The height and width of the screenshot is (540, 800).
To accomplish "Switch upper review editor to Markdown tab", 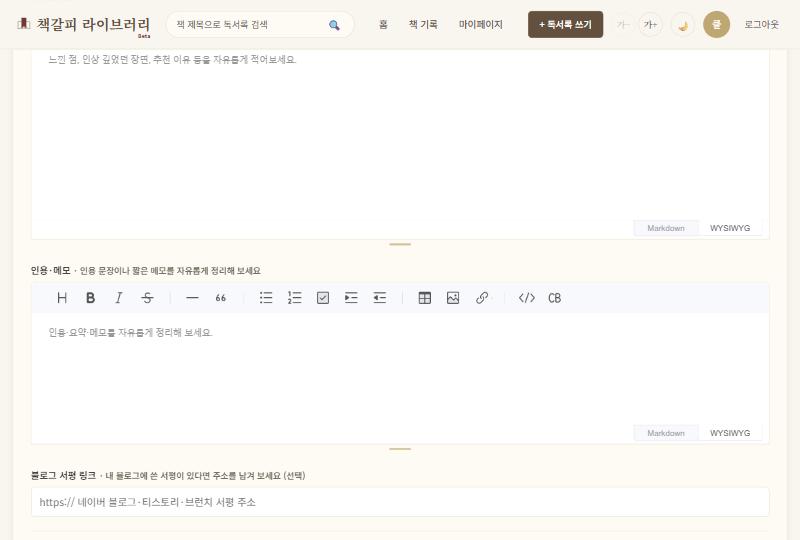I will (x=666, y=228).
